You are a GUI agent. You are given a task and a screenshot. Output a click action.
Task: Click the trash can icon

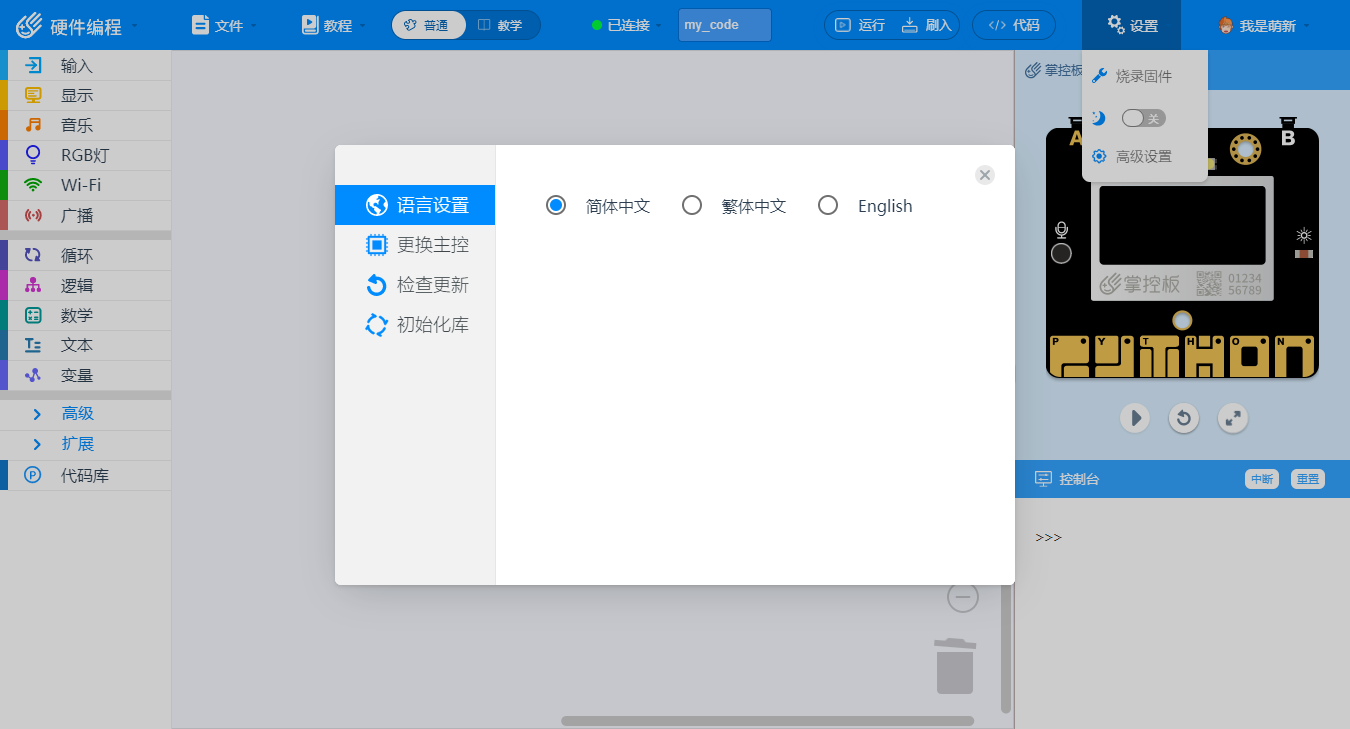[955, 666]
